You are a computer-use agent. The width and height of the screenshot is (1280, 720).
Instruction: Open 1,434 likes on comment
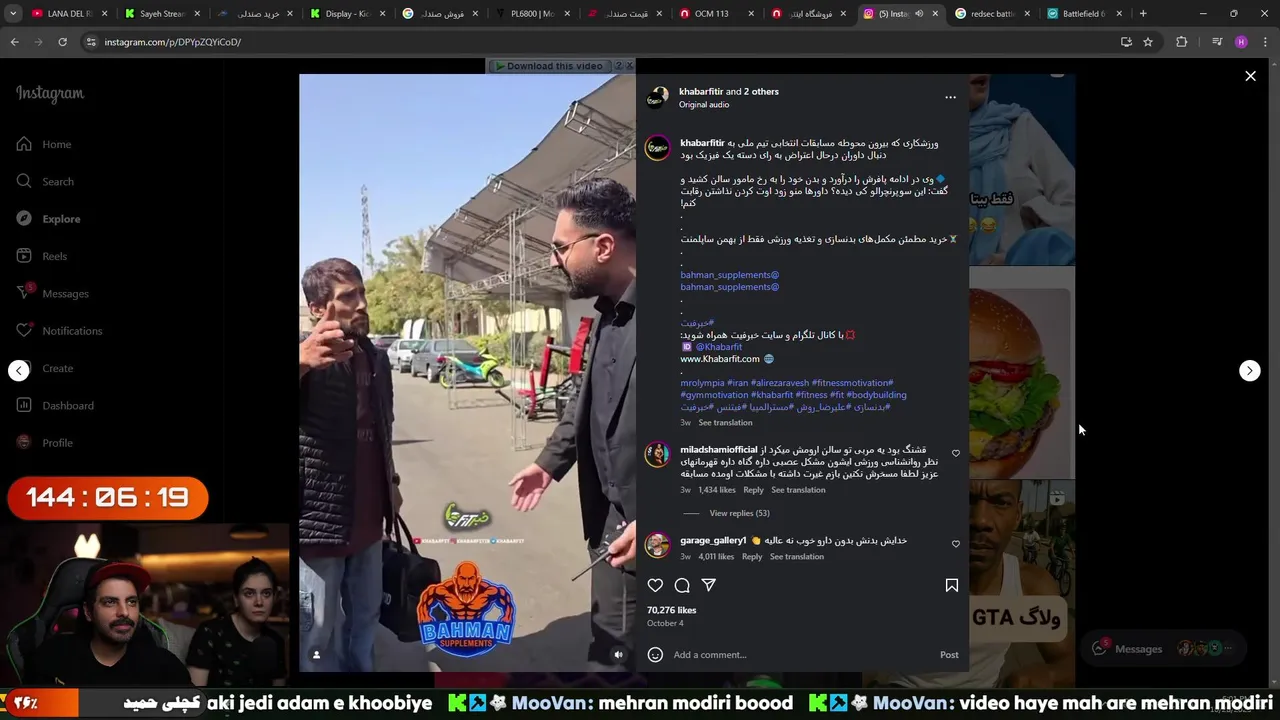717,490
